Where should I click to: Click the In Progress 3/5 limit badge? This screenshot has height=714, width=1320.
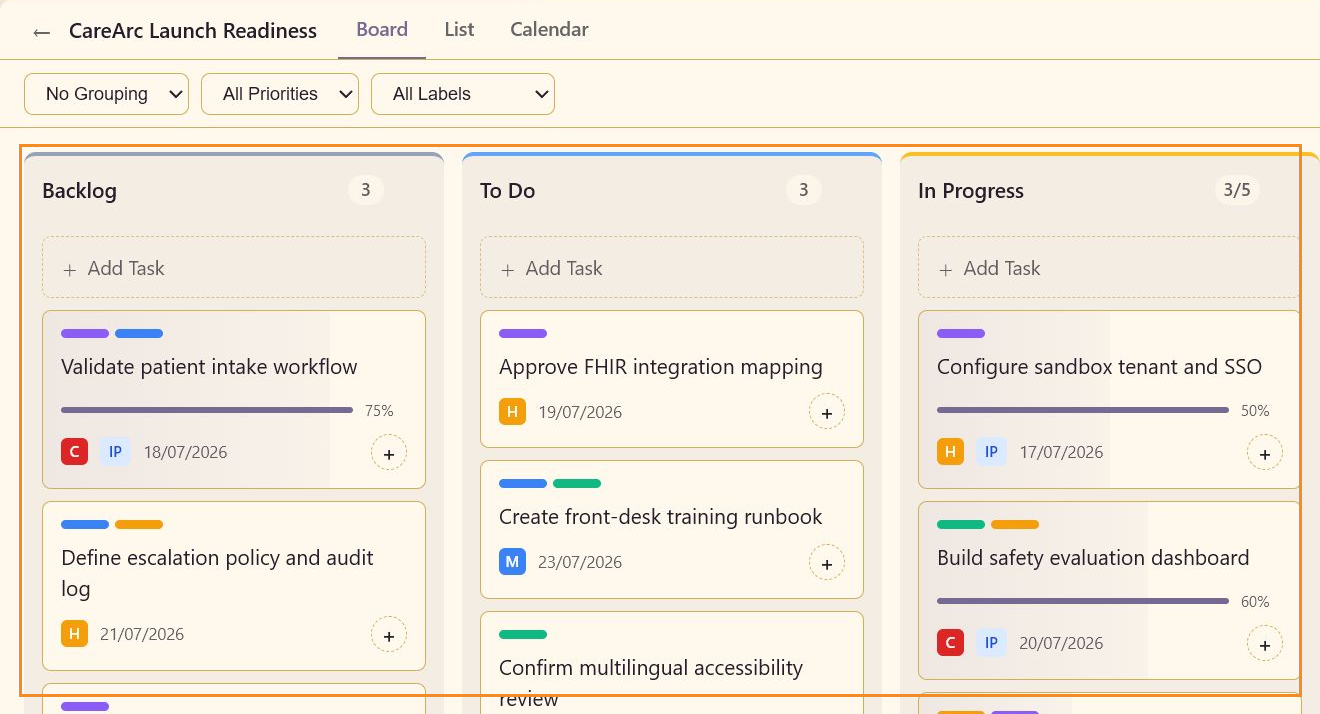click(1237, 190)
